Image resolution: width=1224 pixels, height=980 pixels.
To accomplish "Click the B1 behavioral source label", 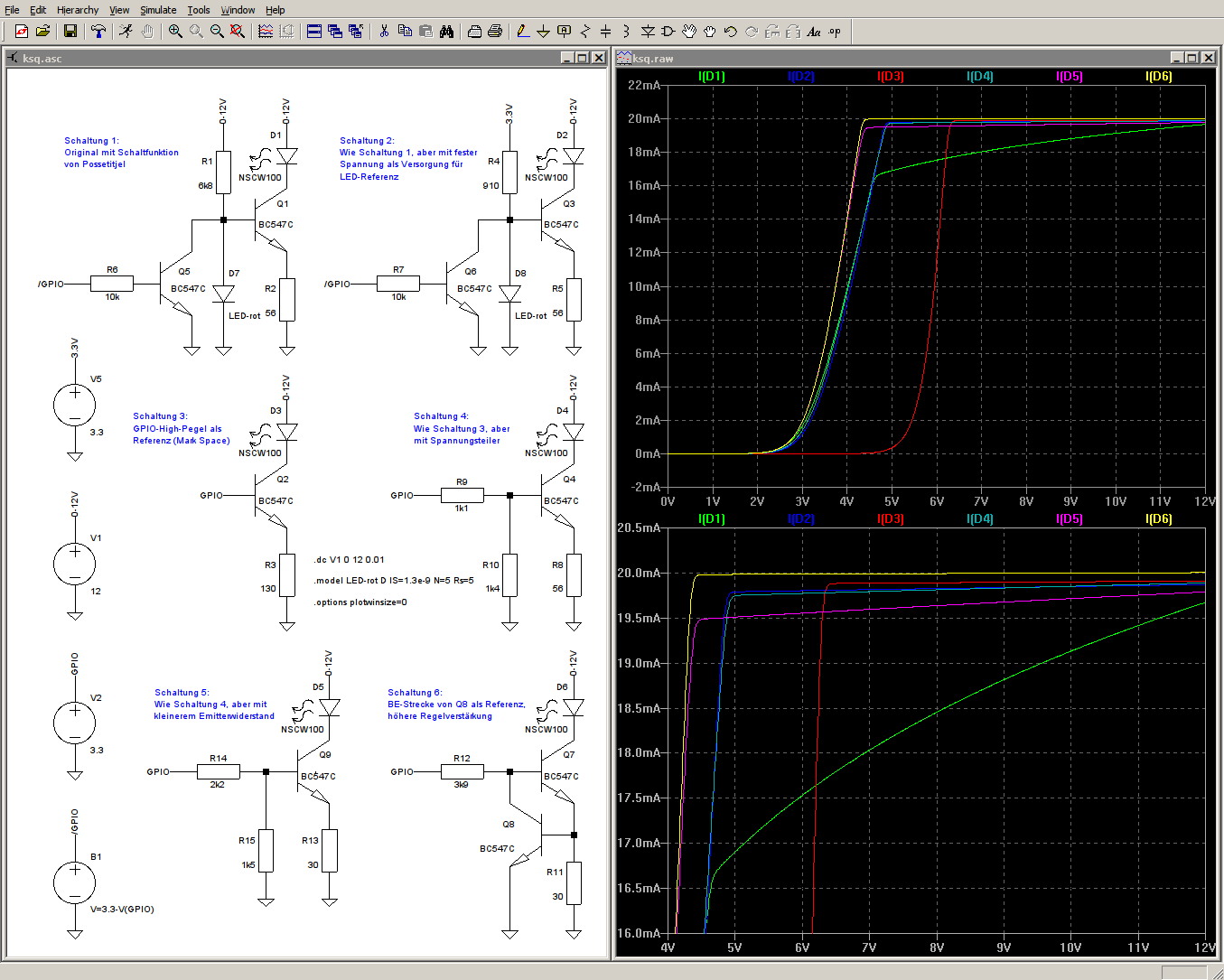I will [x=96, y=857].
